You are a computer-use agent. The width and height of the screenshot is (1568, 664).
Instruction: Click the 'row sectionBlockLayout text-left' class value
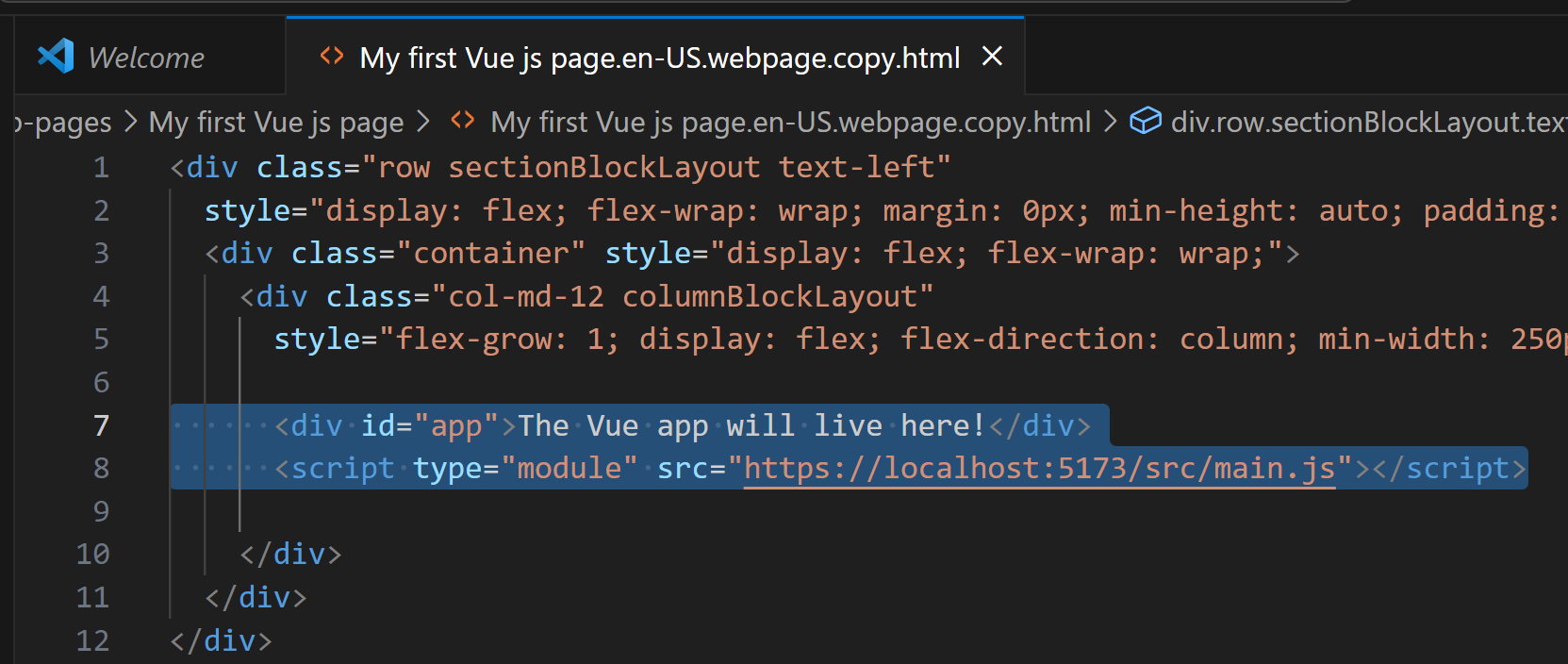click(665, 167)
